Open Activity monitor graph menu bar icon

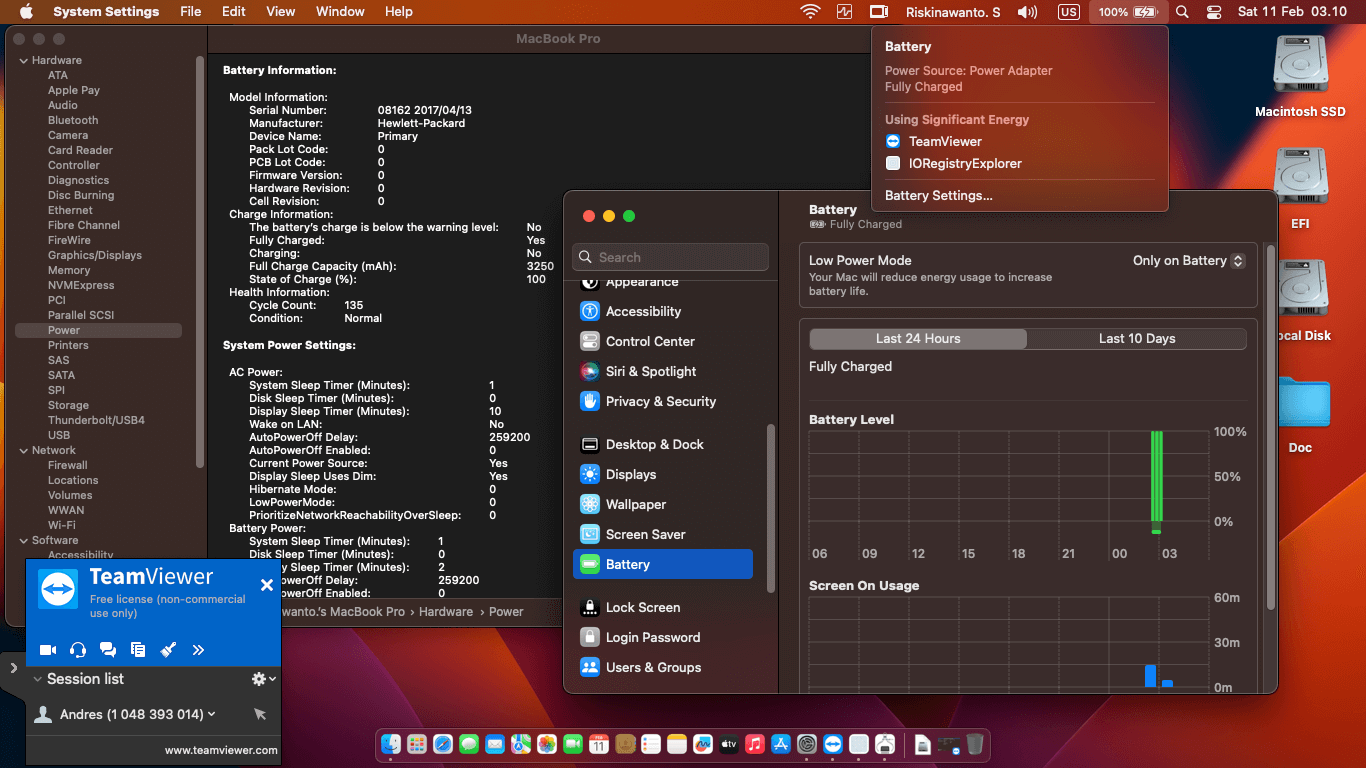(x=845, y=12)
